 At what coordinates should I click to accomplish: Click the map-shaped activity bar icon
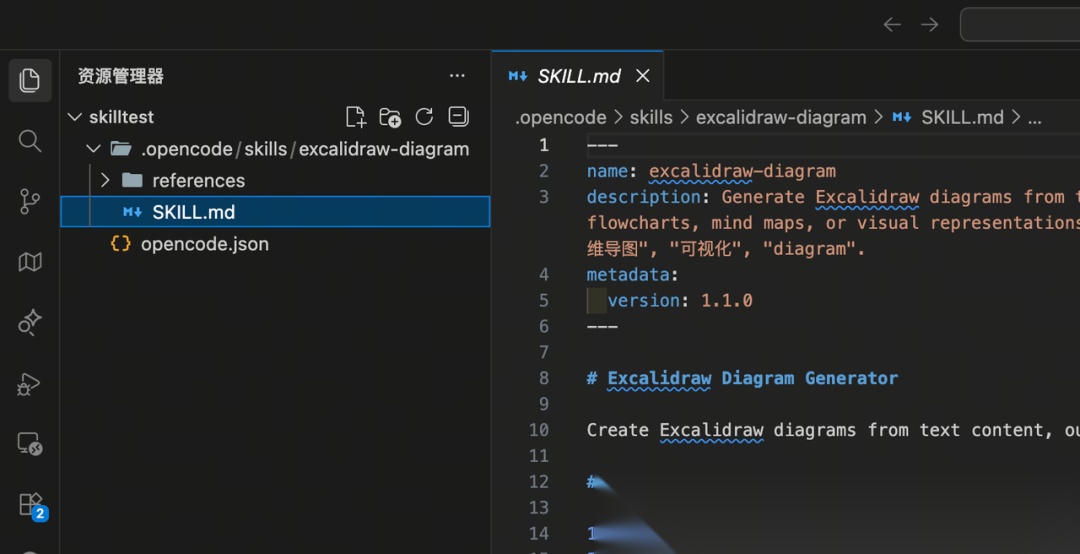pyautogui.click(x=30, y=262)
